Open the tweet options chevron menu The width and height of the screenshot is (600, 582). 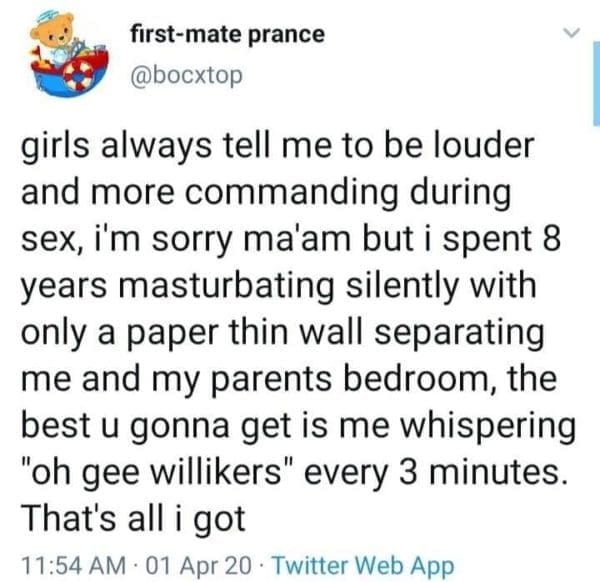tap(570, 34)
